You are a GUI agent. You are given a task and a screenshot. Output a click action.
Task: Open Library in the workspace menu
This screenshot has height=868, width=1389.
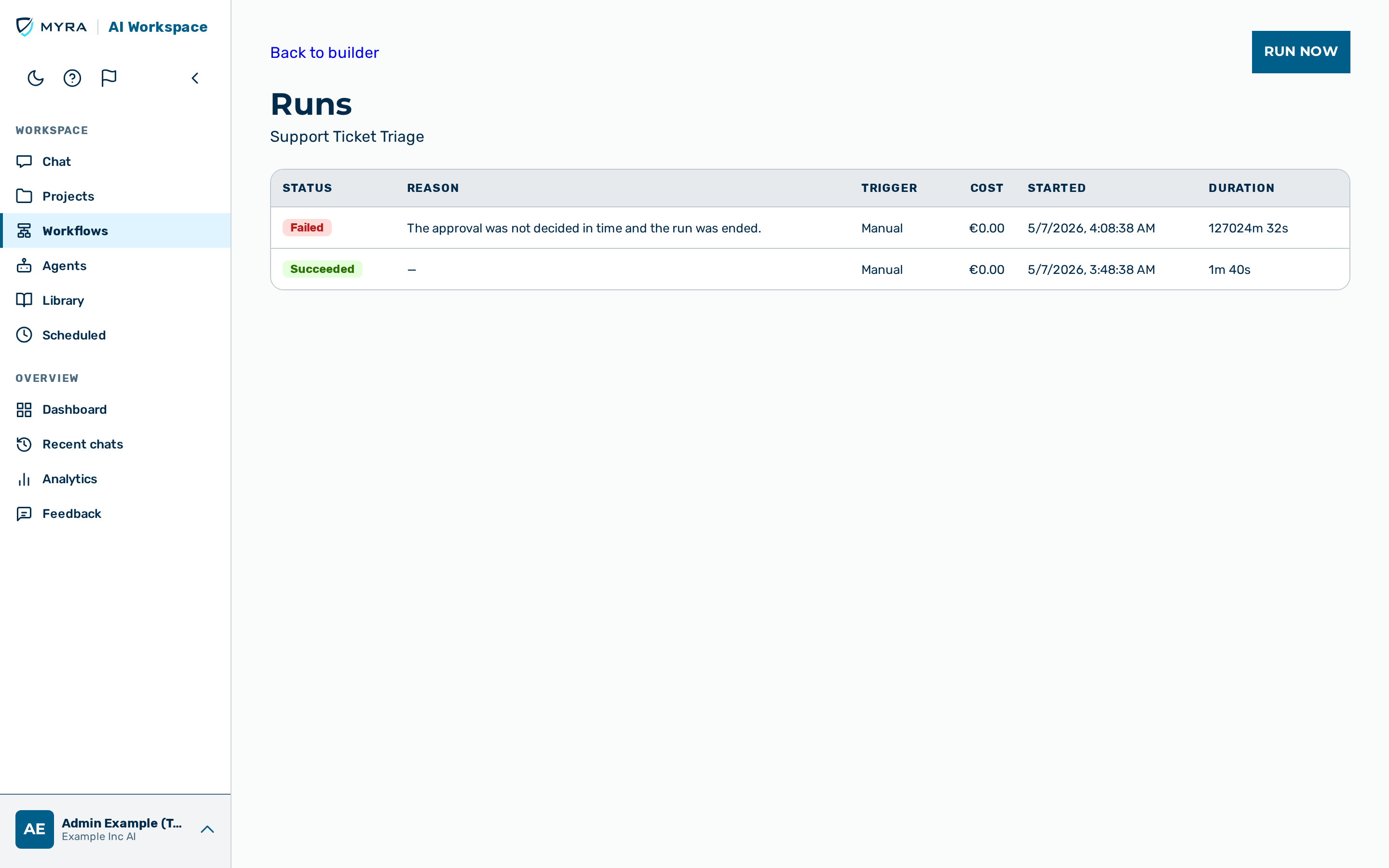coord(115,300)
